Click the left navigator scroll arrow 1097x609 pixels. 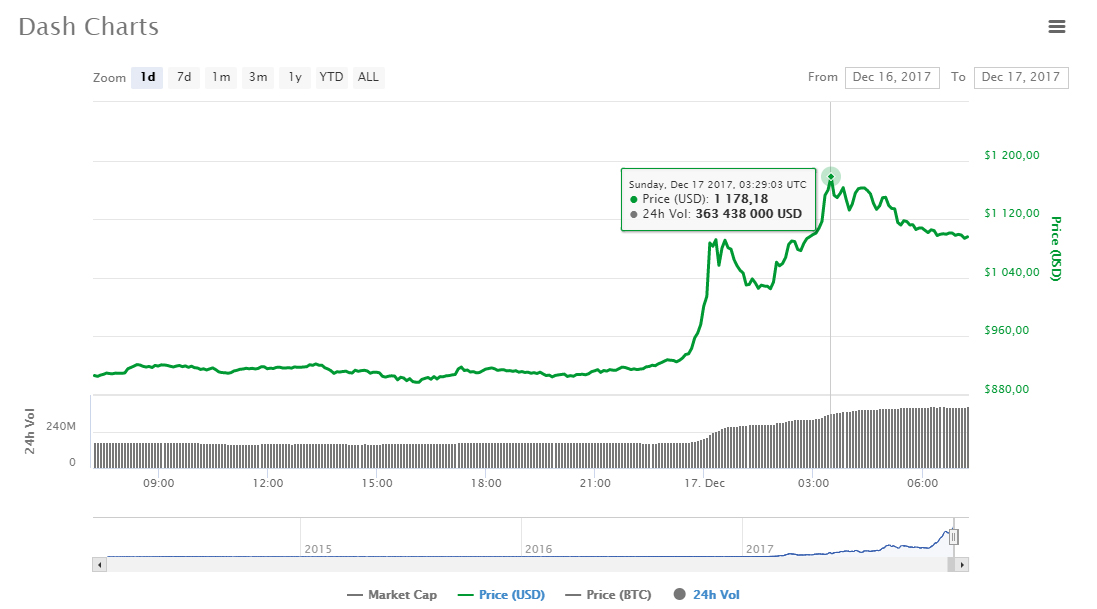(x=99, y=564)
